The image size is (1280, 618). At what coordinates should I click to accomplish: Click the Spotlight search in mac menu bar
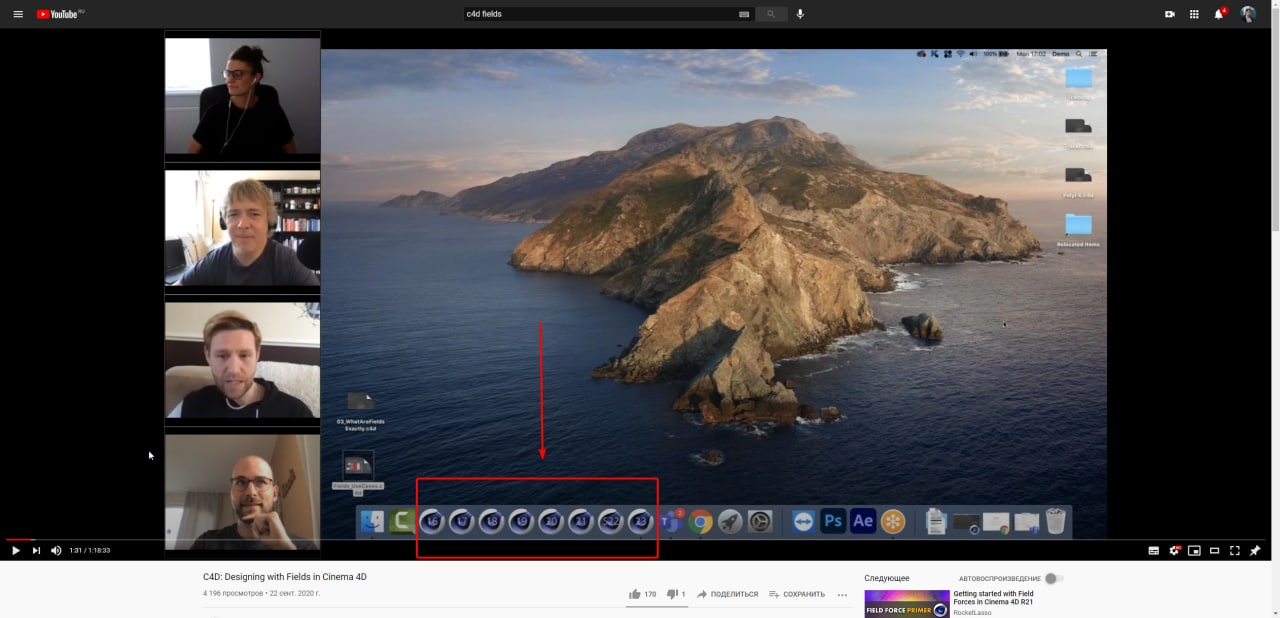(x=1079, y=54)
